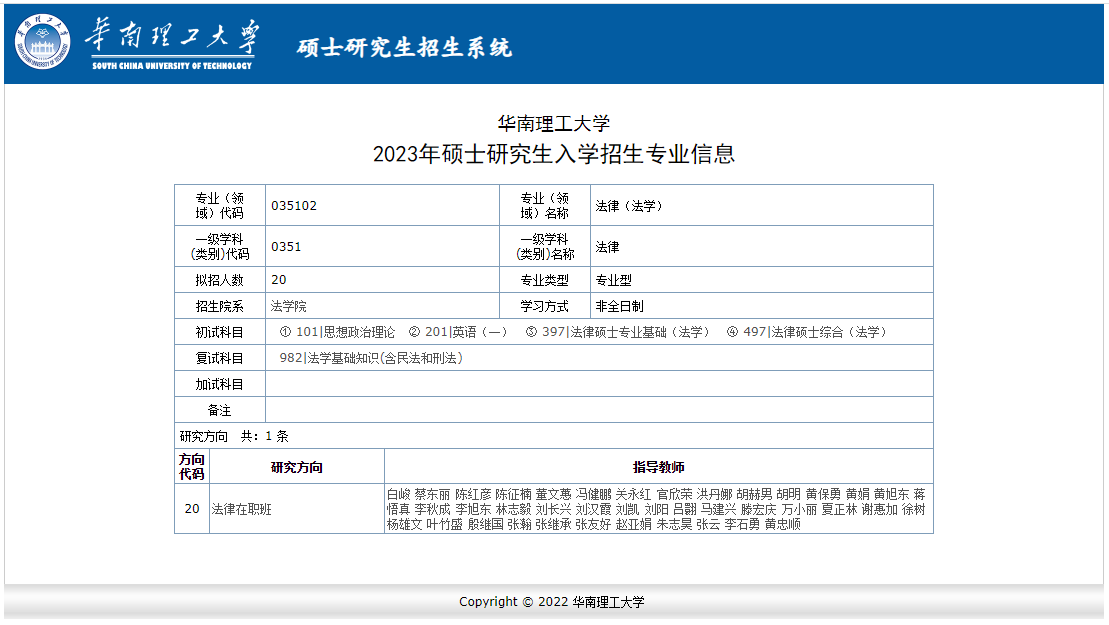Click the 学习方式 label cell
The image size is (1109, 625).
tap(545, 306)
